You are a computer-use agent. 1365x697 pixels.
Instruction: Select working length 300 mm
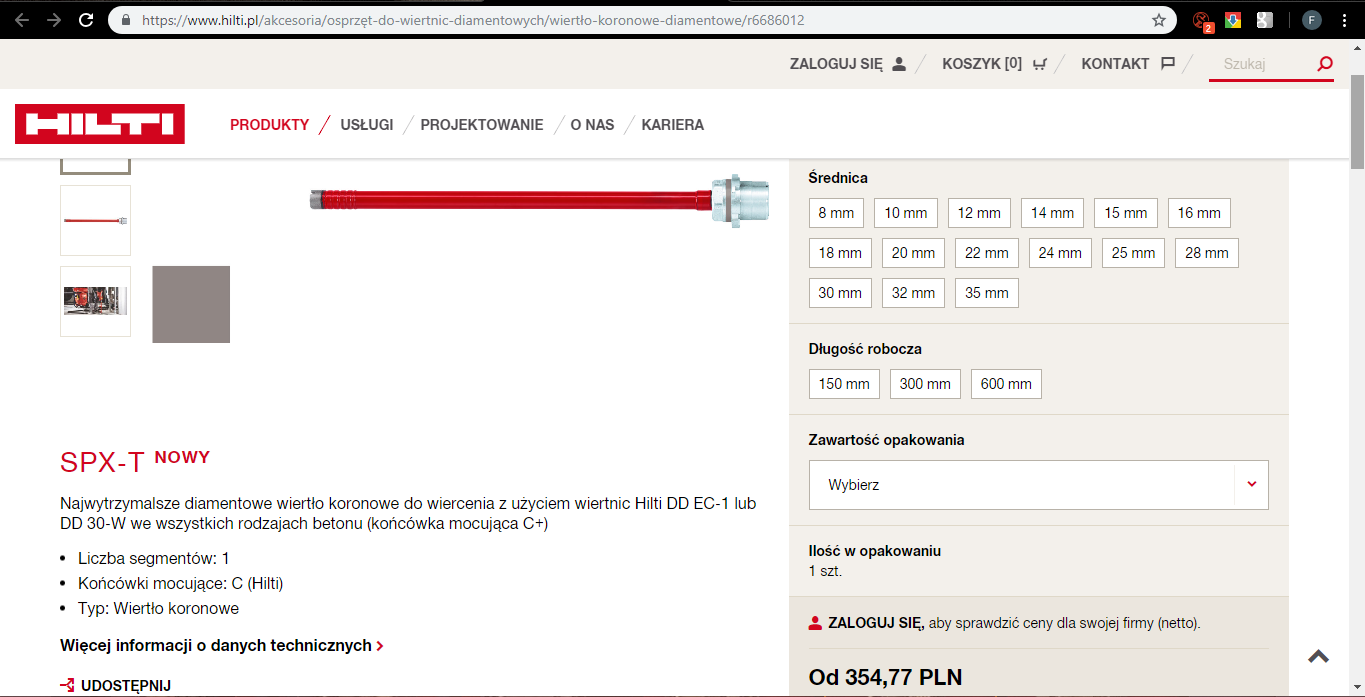click(x=925, y=384)
